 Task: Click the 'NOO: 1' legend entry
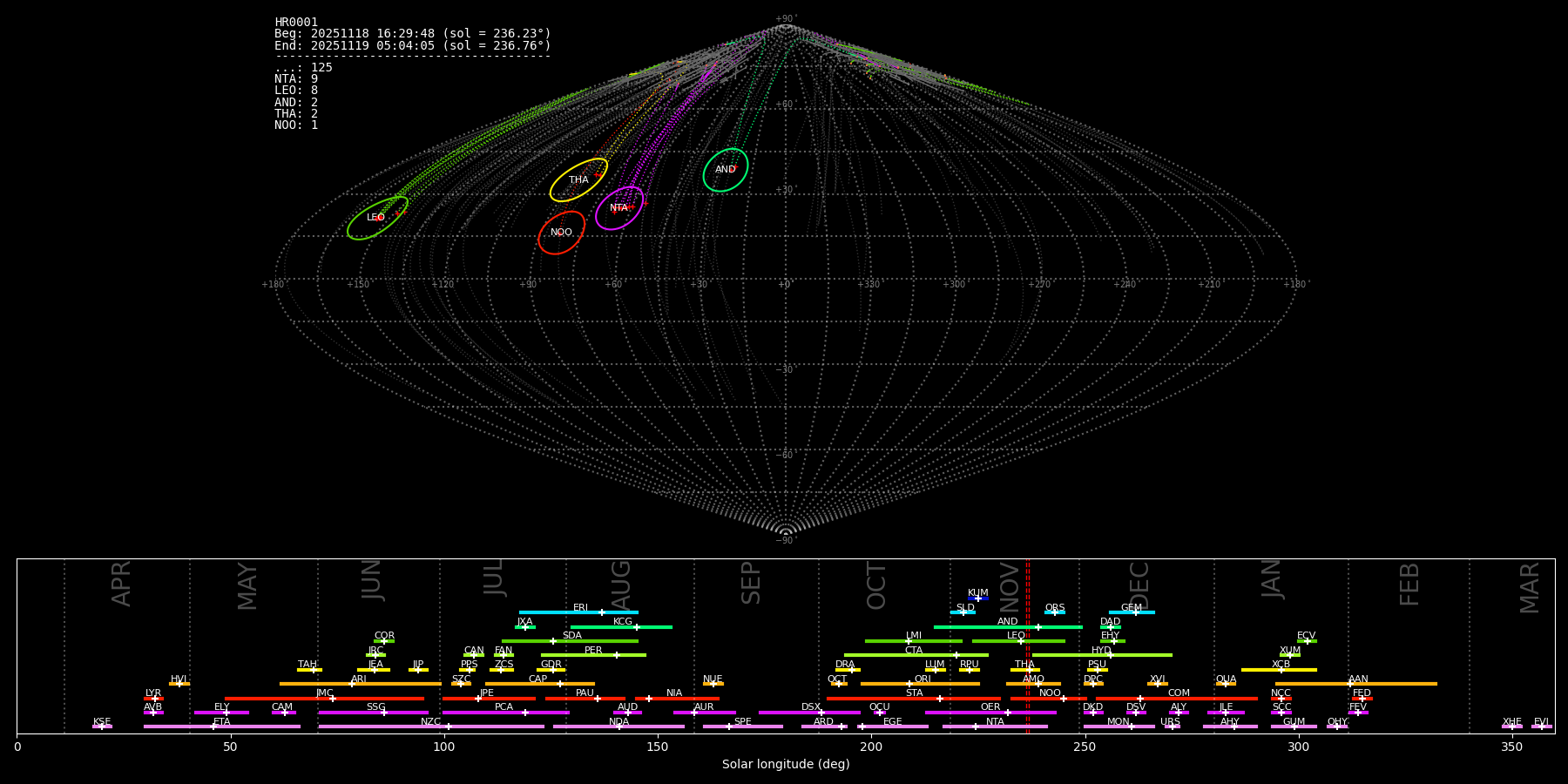296,125
